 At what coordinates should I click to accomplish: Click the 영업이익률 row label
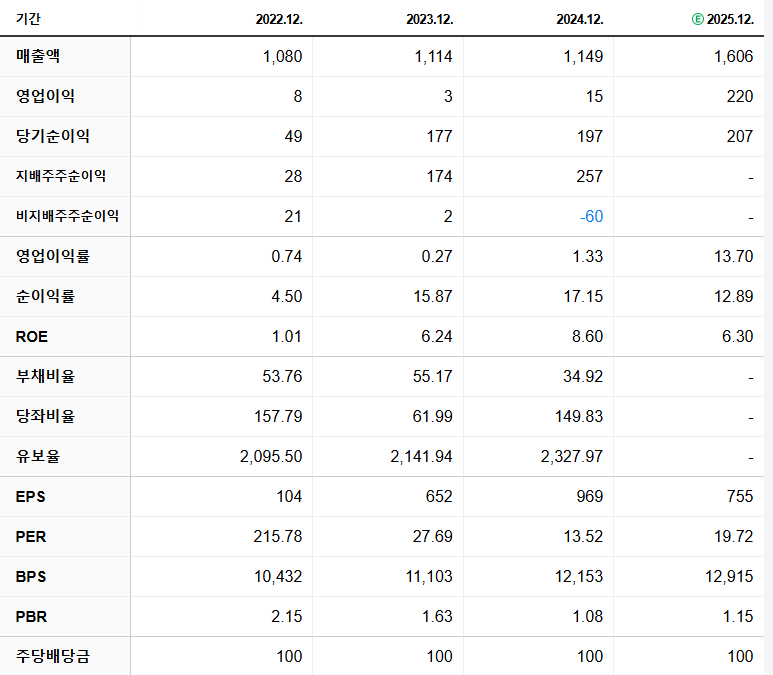52,256
